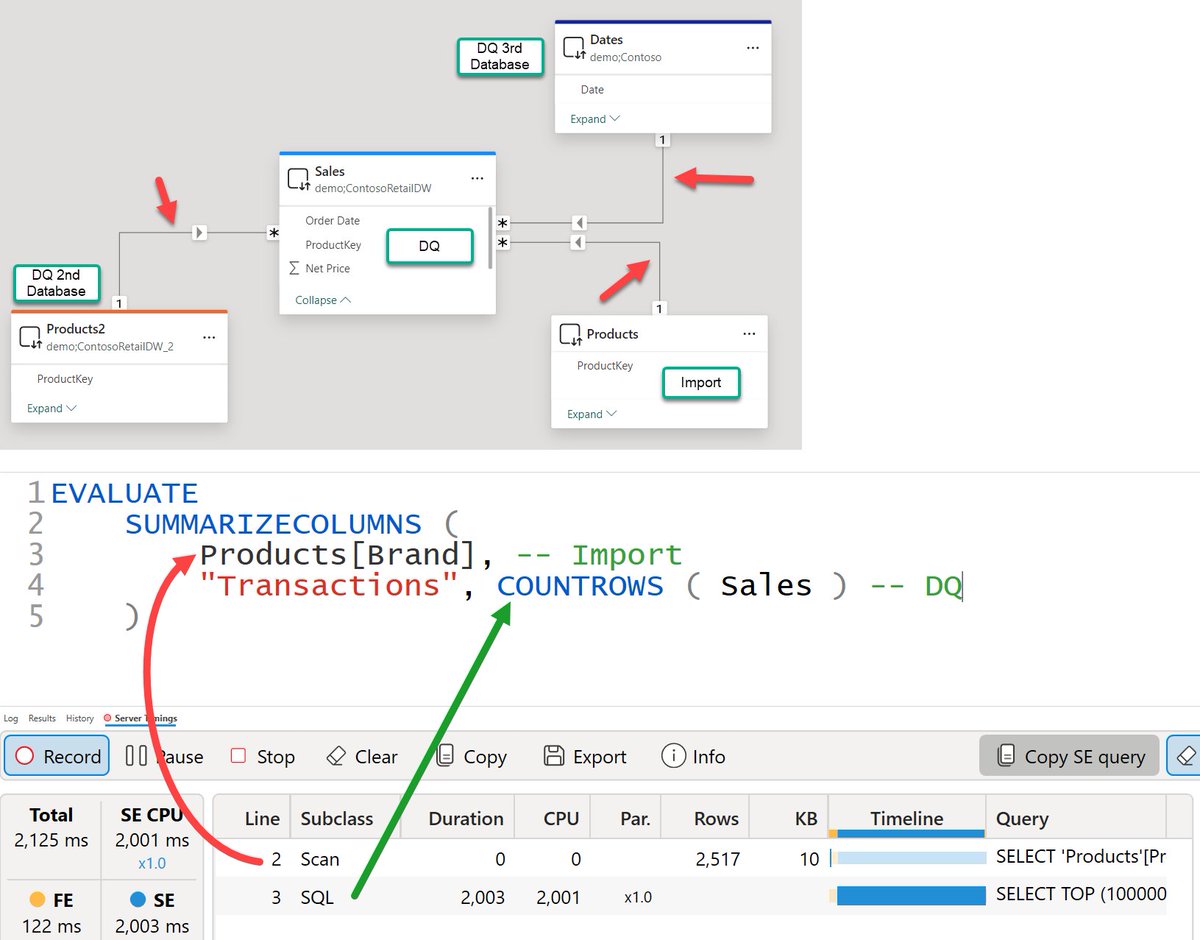Screen dimensions: 1200x940
Task: Click the Total 2,125 ms tile
Action: pyautogui.click(x=51, y=828)
